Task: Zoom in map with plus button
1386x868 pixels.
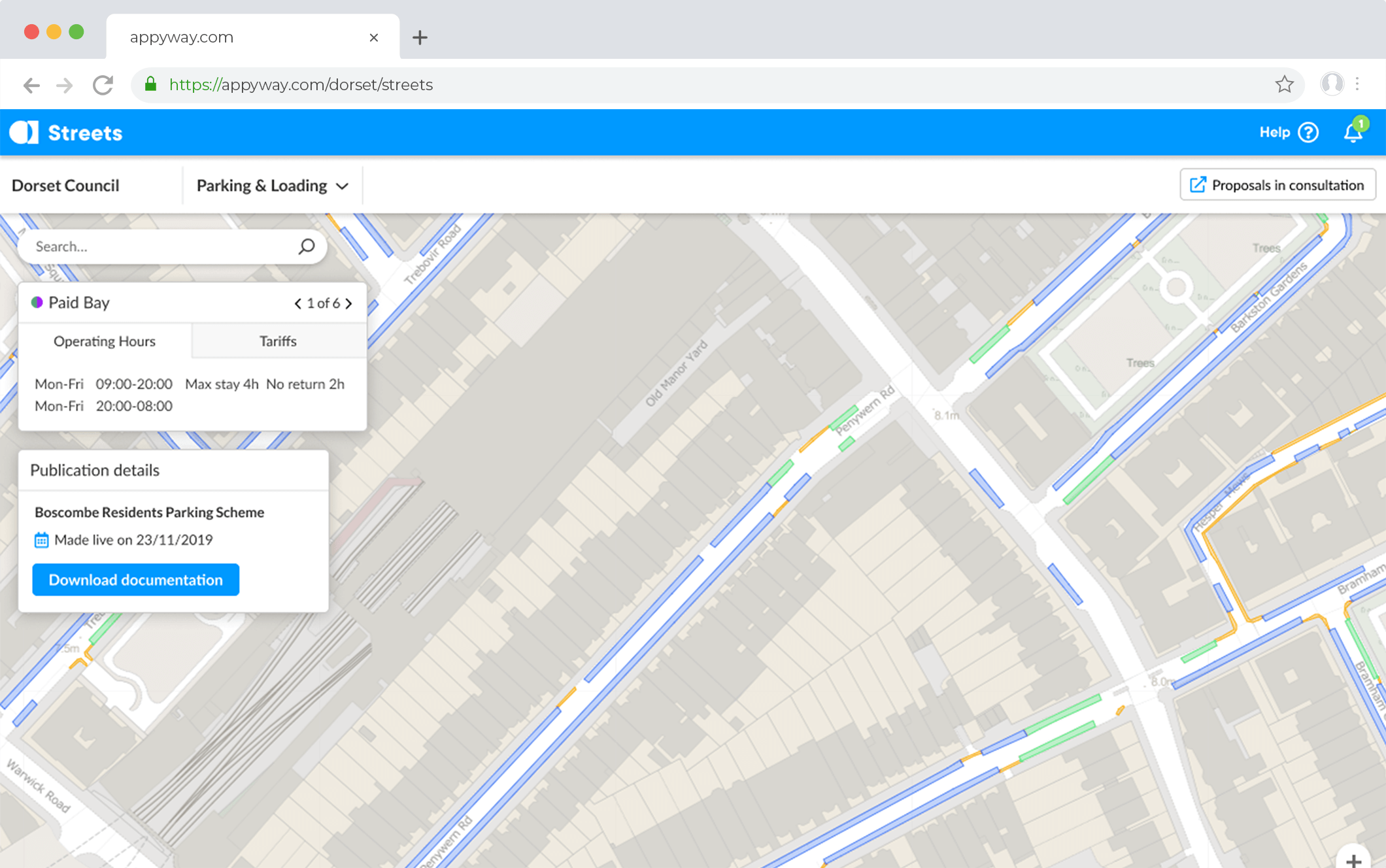Action: (1353, 860)
